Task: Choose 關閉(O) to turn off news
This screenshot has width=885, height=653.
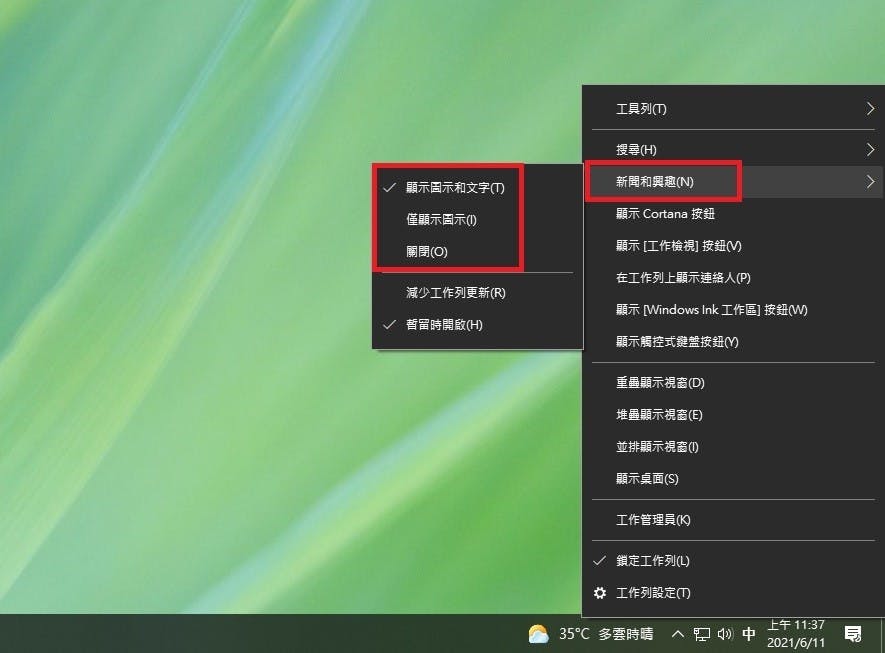Action: [477, 252]
